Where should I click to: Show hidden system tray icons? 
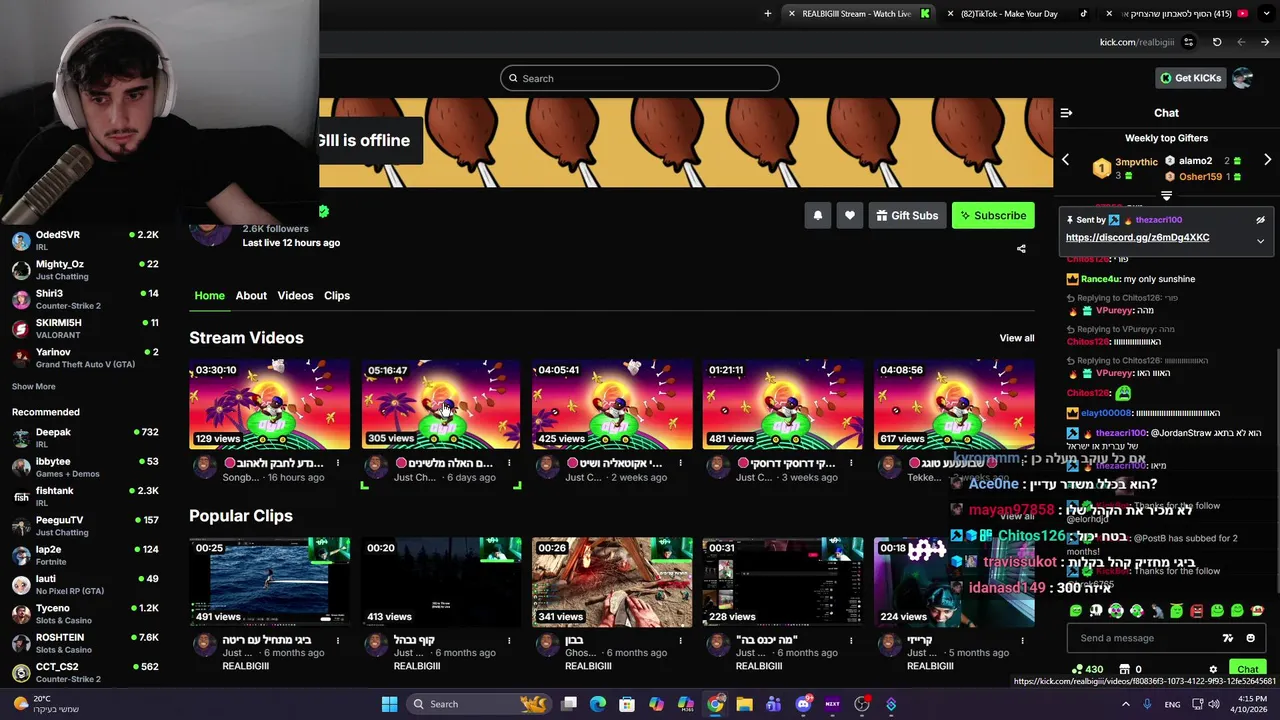(x=1126, y=704)
